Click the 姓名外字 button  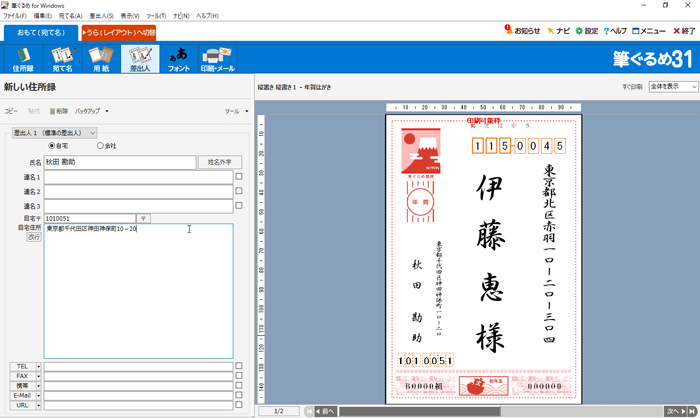[219, 162]
